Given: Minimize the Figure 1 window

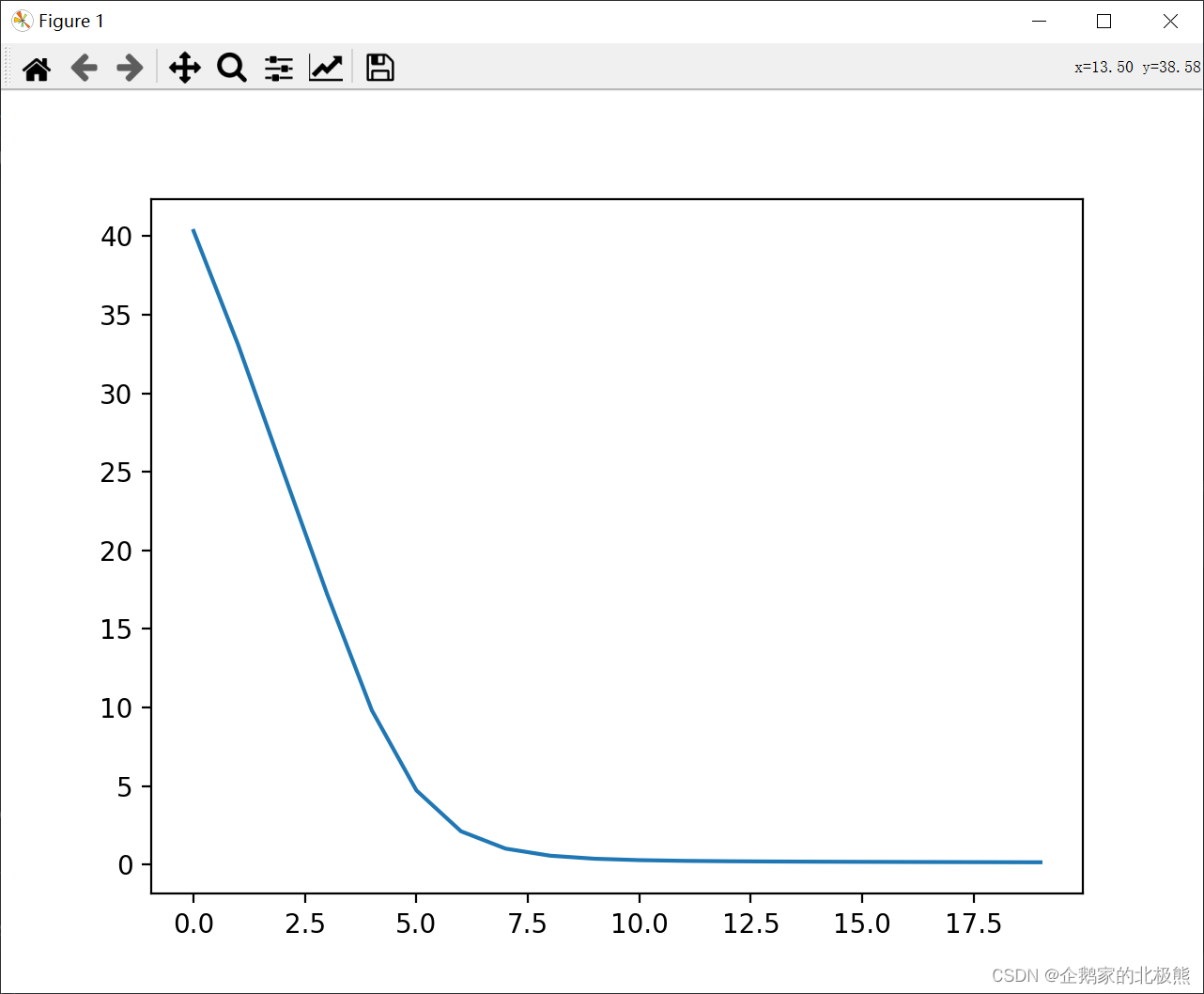Looking at the screenshot, I should pyautogui.click(x=1039, y=21).
